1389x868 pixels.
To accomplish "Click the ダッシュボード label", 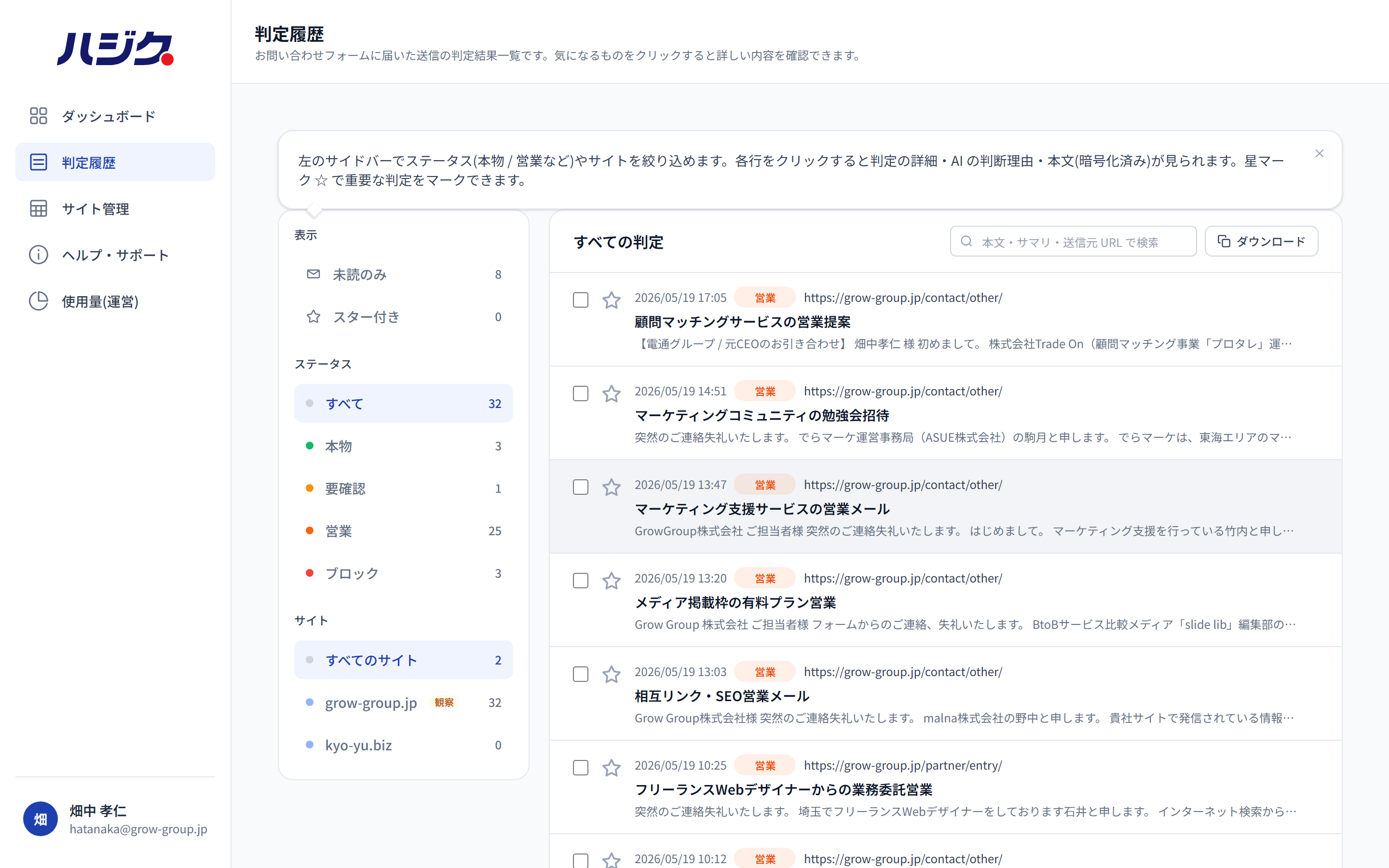I will pos(109,116).
